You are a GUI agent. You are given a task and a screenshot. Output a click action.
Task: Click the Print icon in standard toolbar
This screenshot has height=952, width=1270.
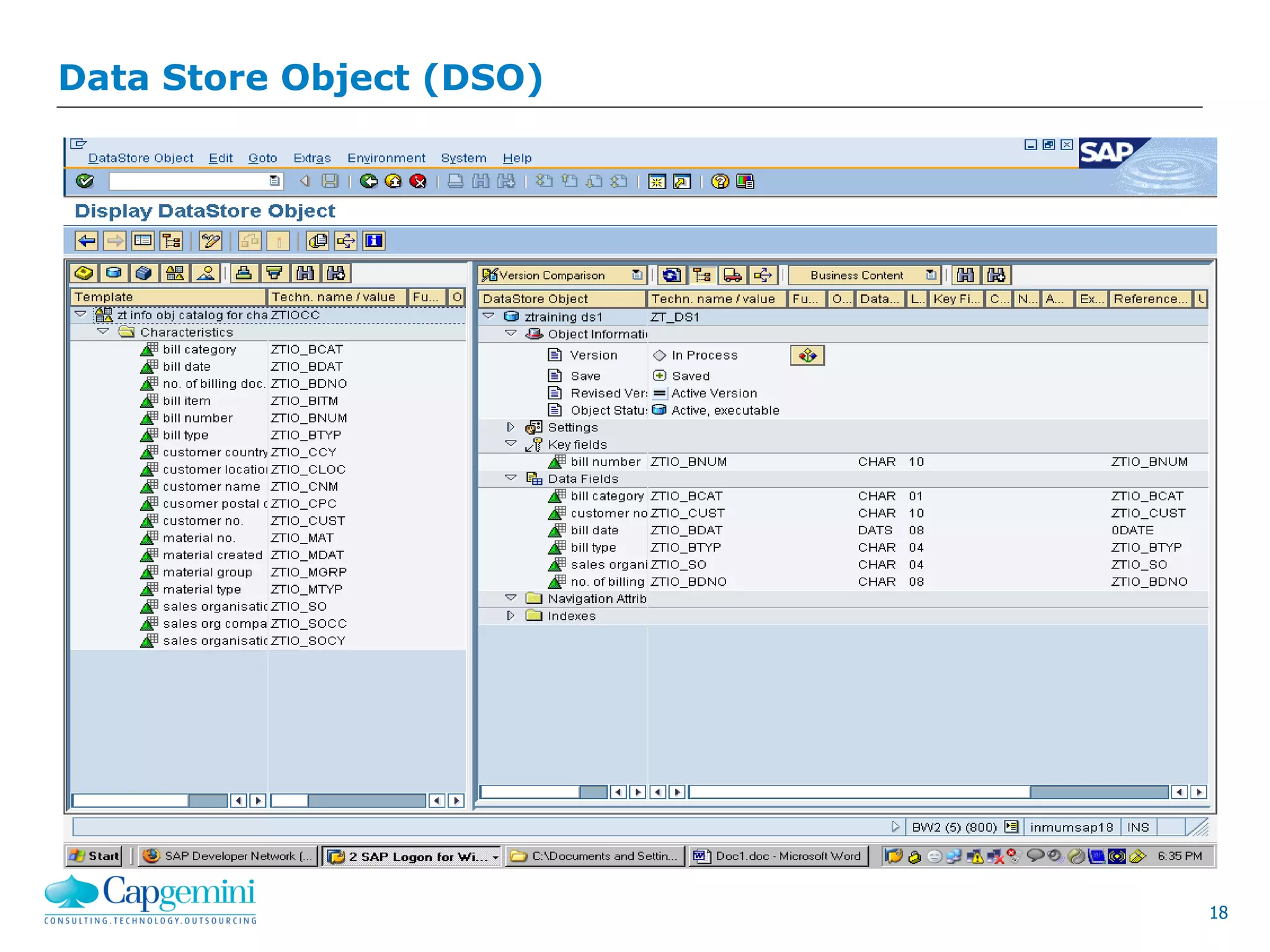(455, 181)
